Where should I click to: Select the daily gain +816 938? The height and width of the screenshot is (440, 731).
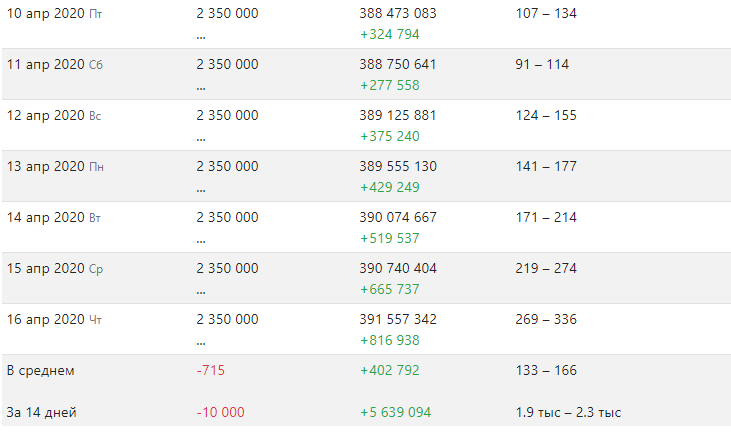pos(390,341)
